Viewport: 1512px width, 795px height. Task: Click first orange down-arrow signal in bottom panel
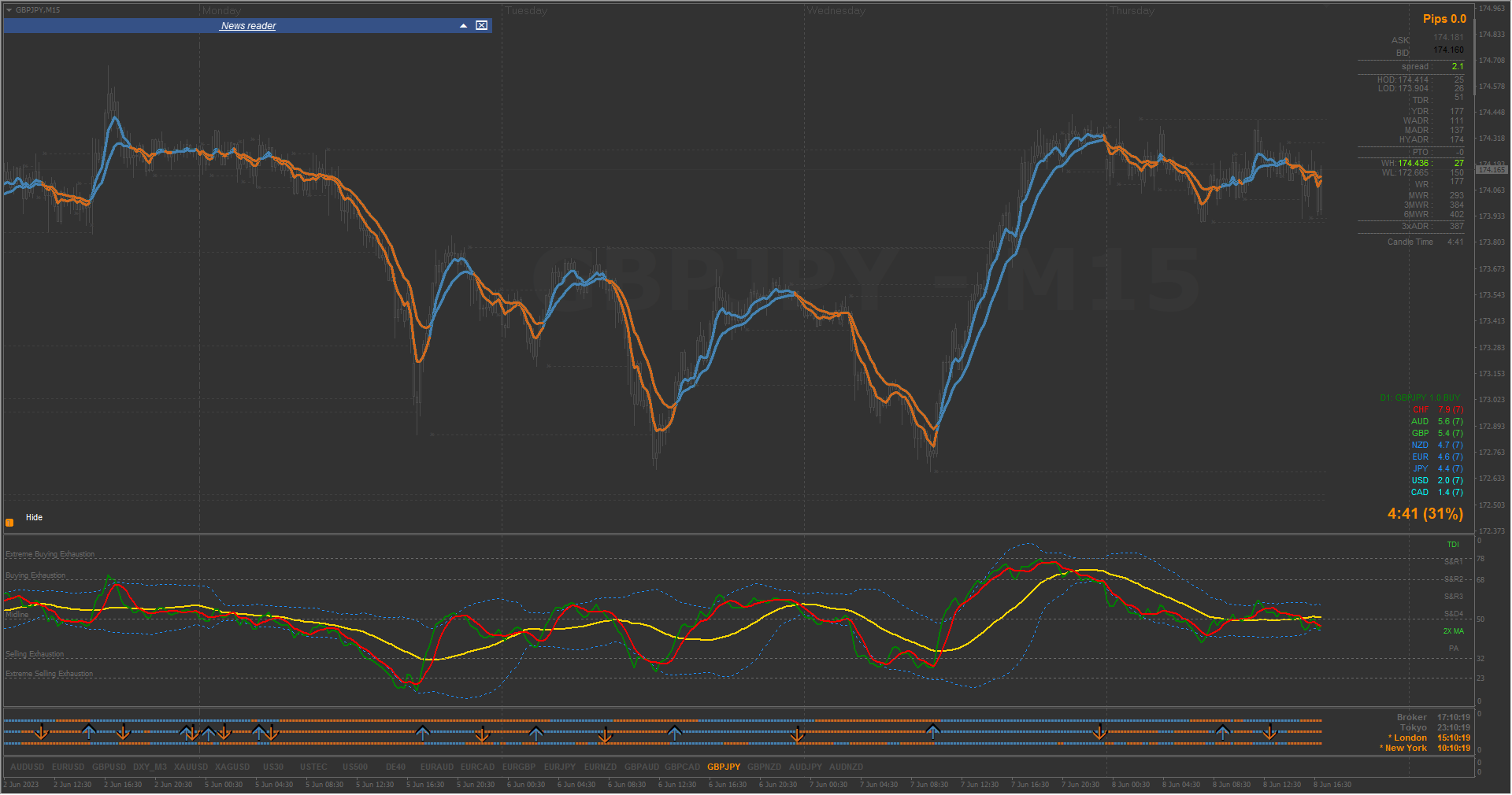click(42, 733)
